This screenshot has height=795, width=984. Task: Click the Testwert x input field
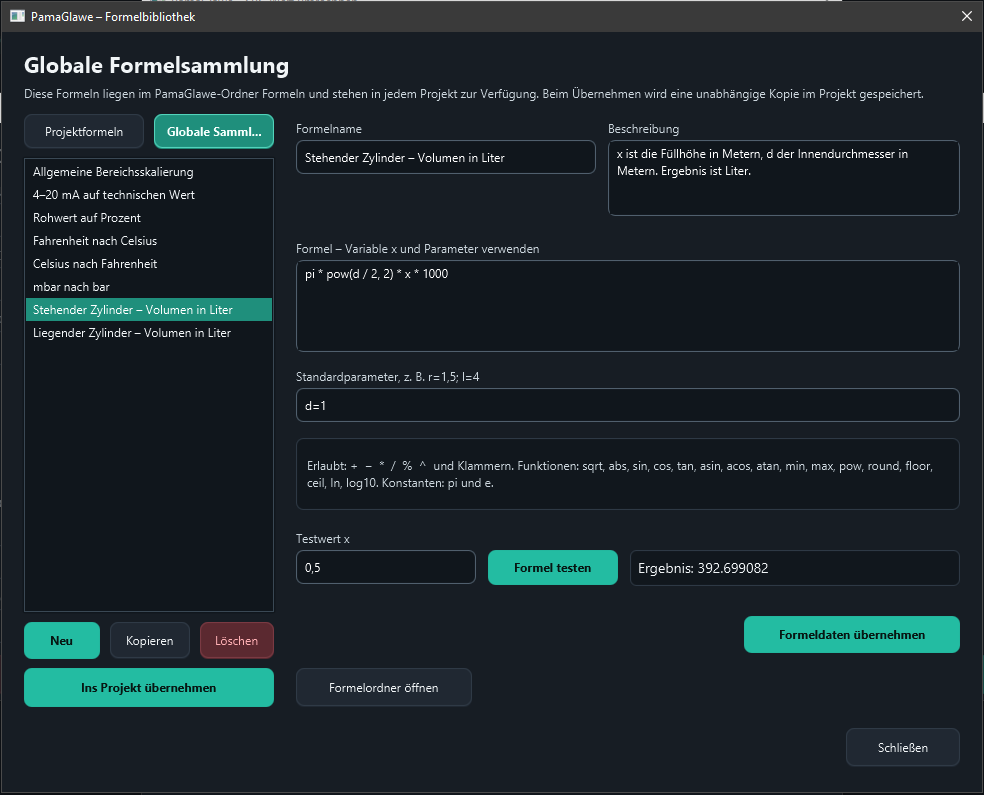385,568
